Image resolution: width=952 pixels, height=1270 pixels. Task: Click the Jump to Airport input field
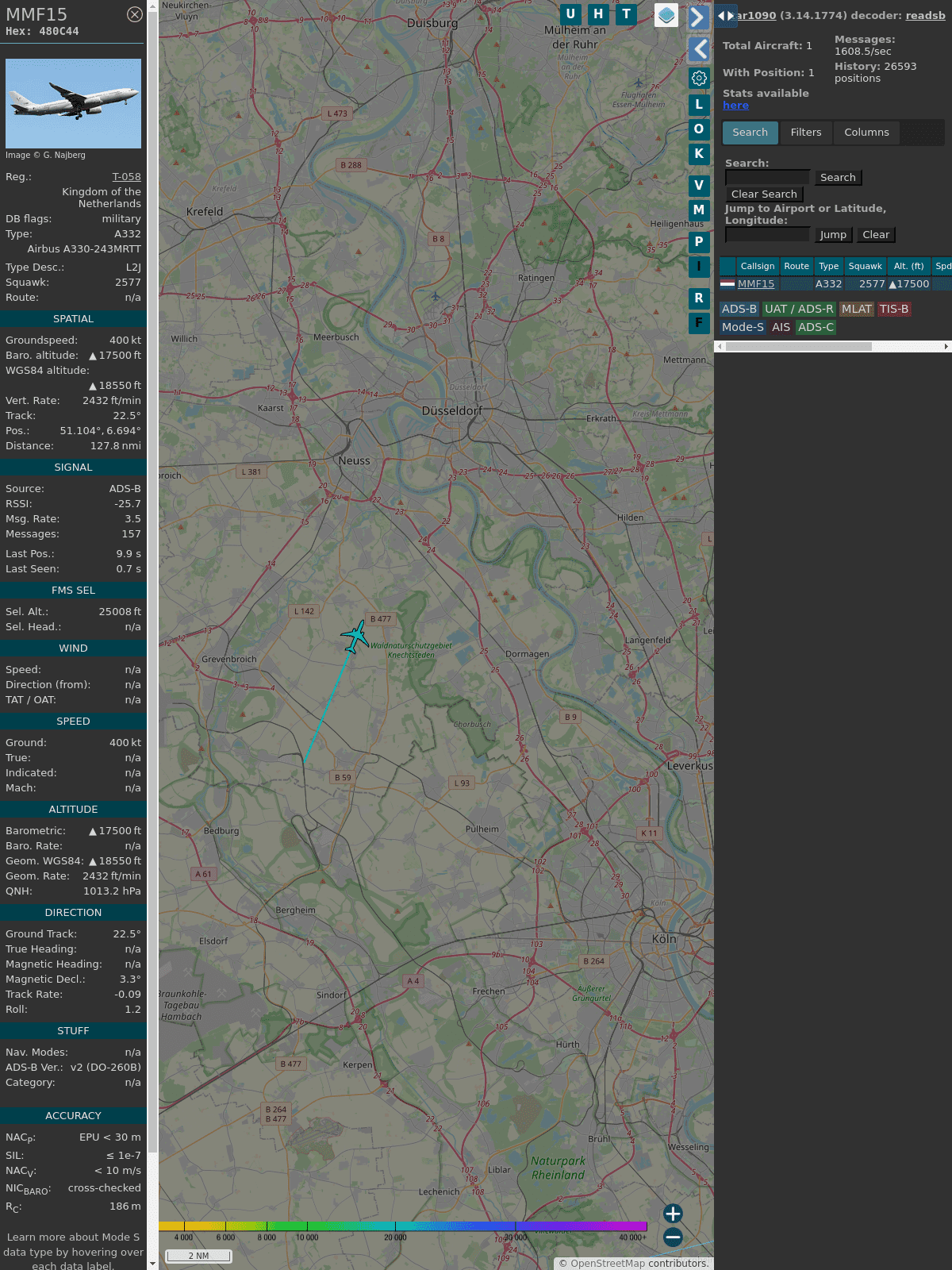pos(767,235)
